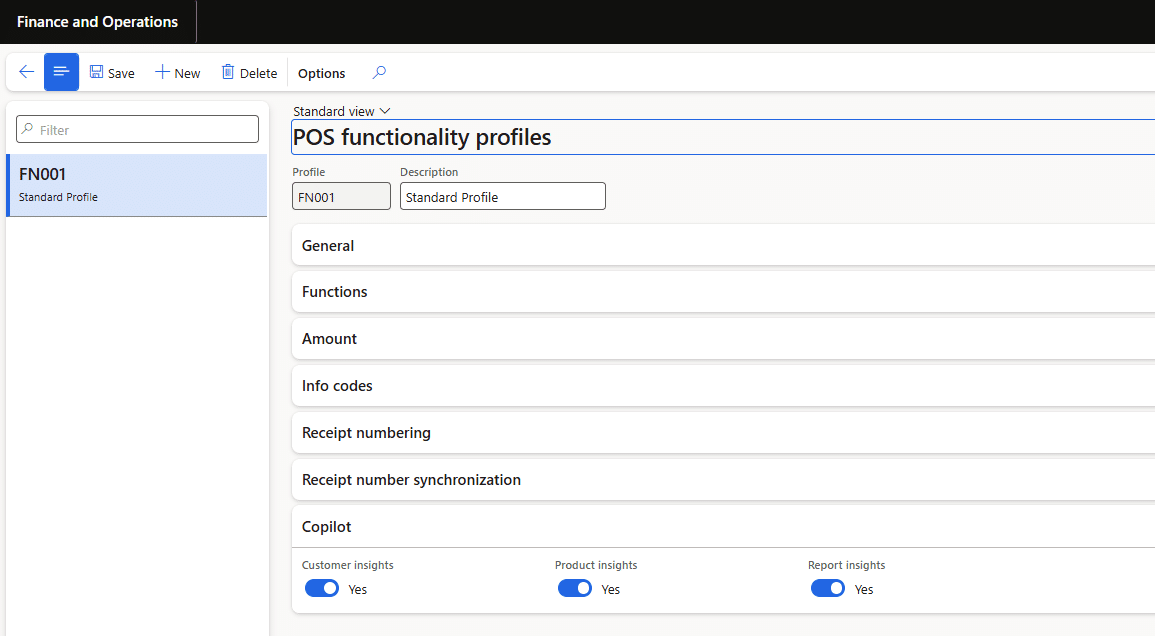Screen dimensions: 1155x636
Task: Expand the Info codes section
Action: (337, 386)
